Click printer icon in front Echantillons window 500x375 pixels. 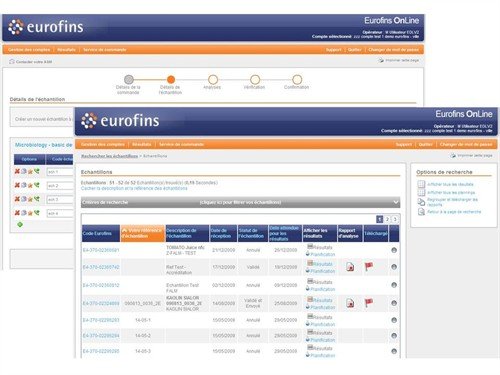point(453,155)
